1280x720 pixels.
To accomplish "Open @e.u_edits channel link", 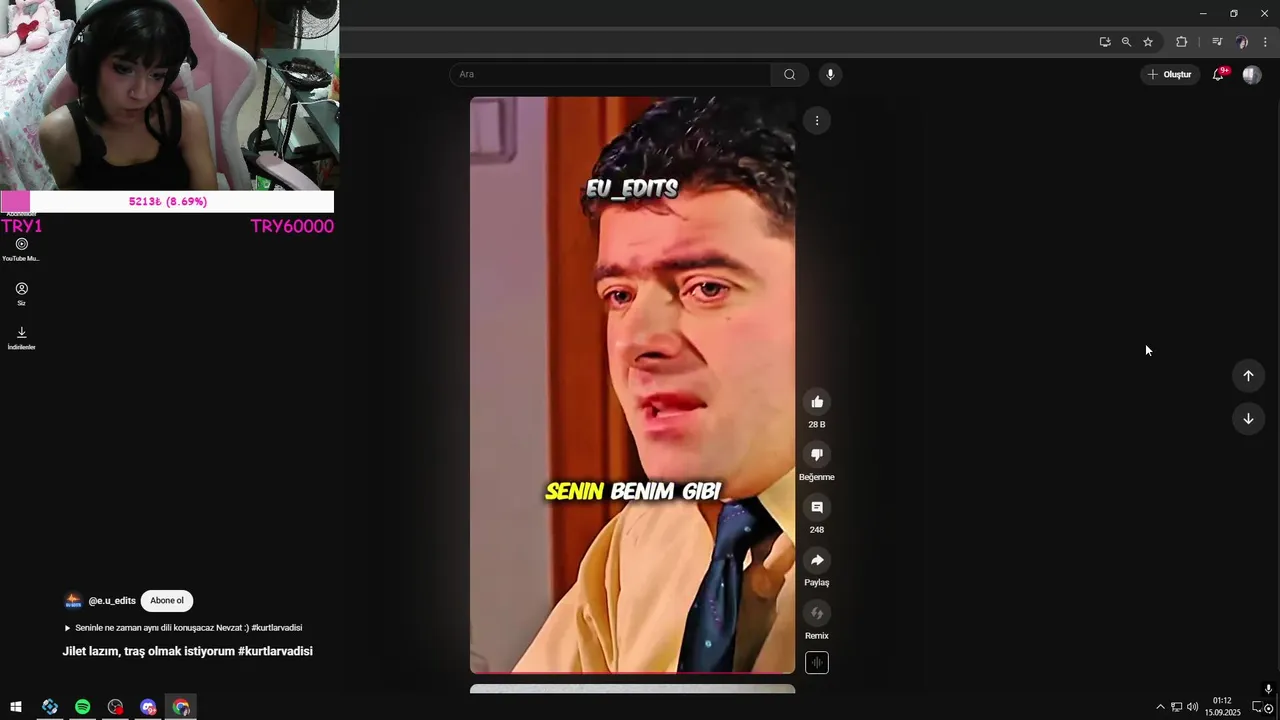I will point(112,601).
